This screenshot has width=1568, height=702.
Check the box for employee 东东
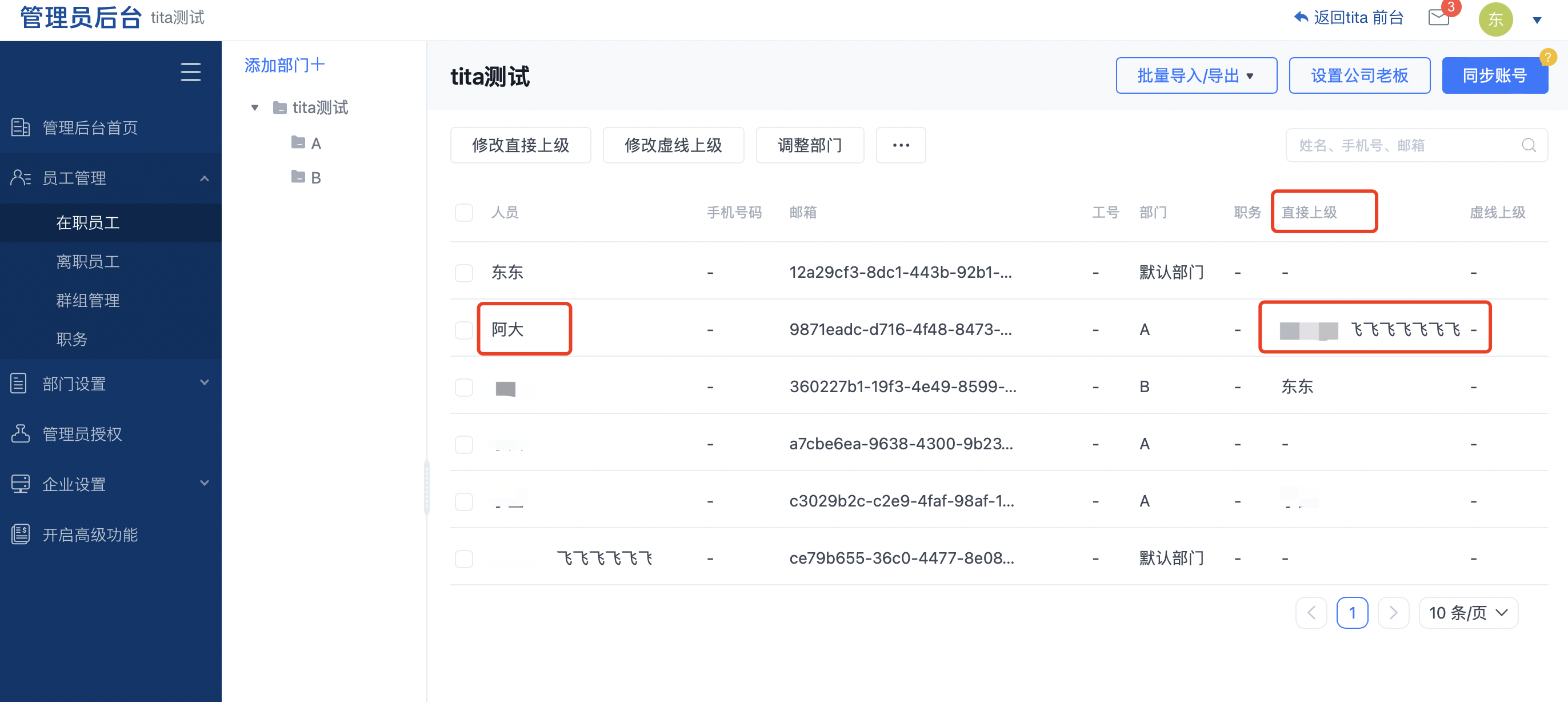pyautogui.click(x=464, y=272)
